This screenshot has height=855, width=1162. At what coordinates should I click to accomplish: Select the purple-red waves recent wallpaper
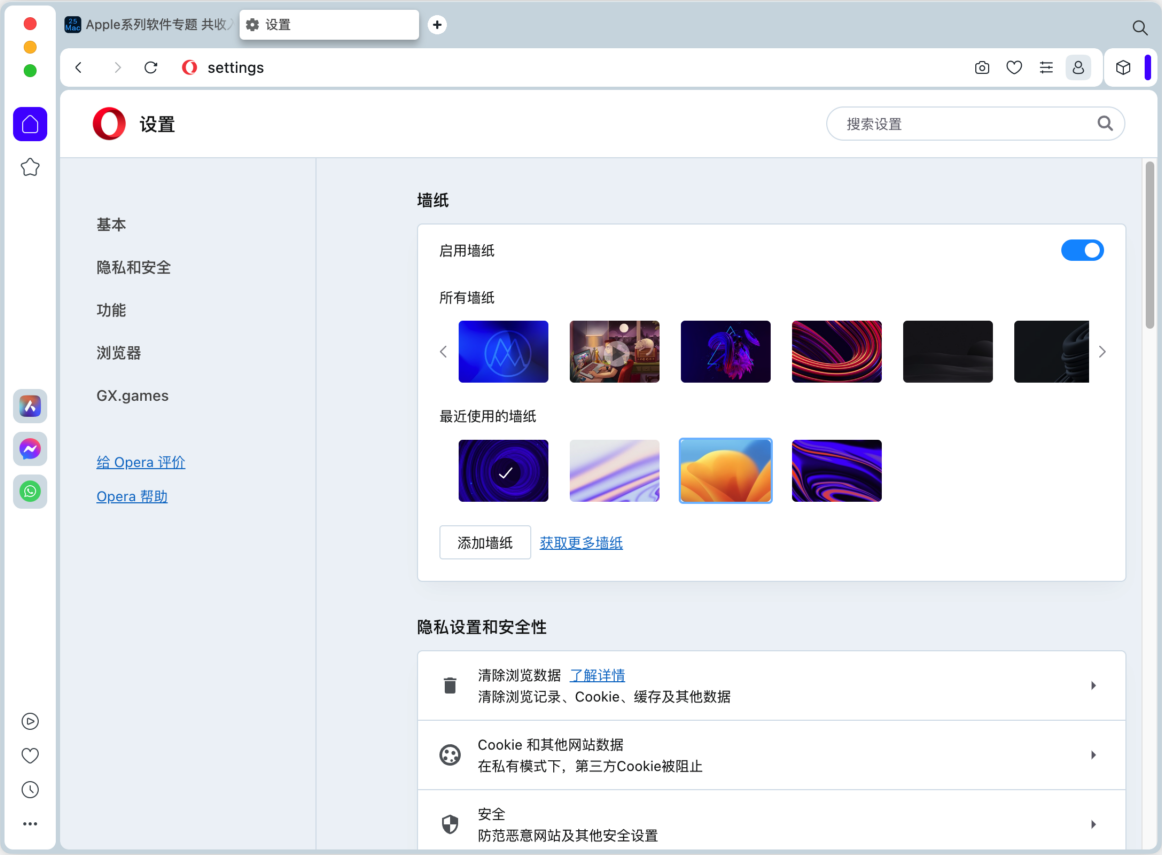837,470
